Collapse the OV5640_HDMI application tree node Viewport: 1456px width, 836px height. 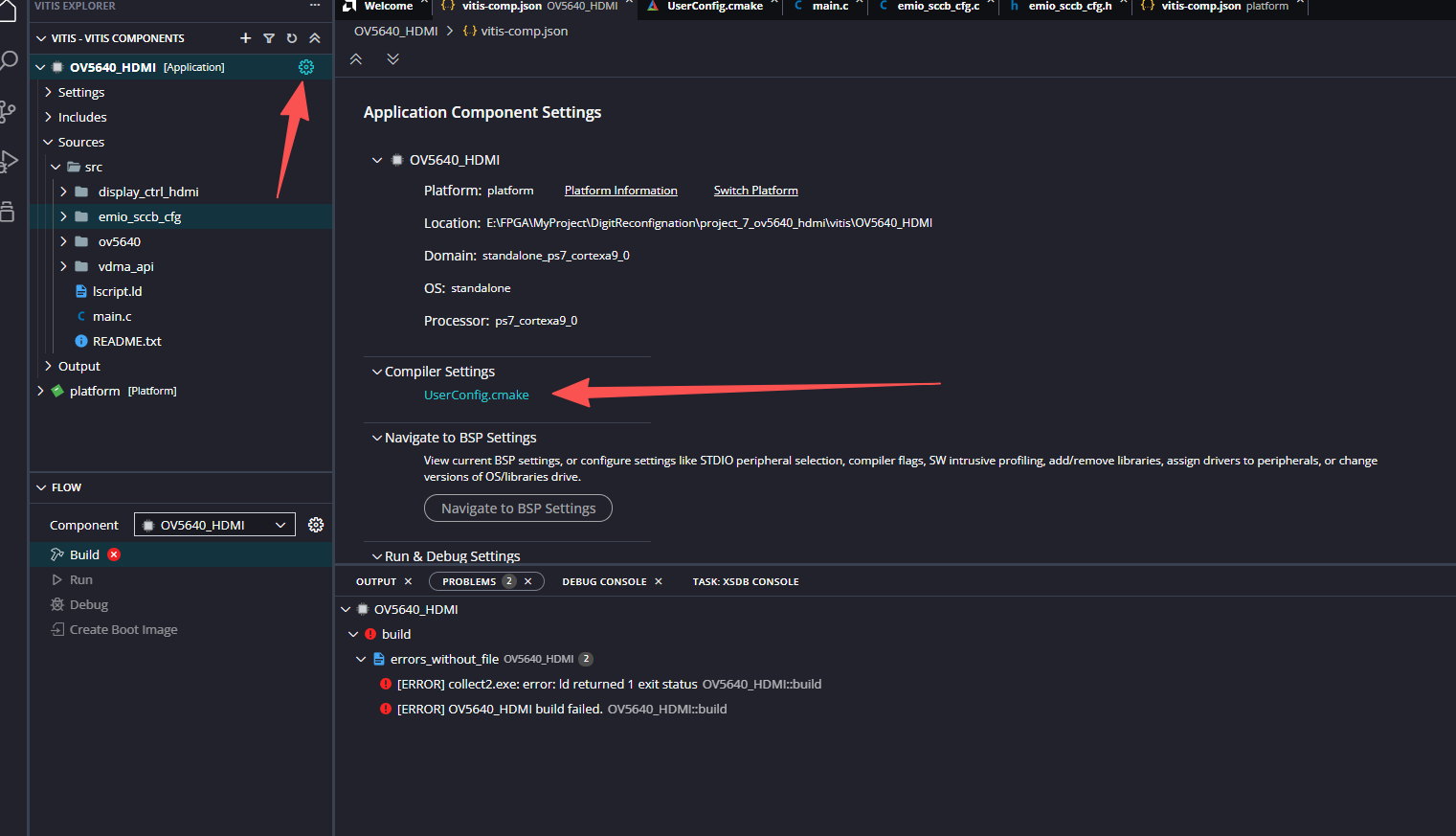tap(40, 67)
